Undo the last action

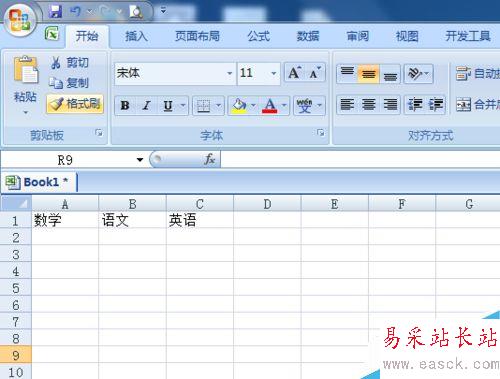click(x=75, y=12)
